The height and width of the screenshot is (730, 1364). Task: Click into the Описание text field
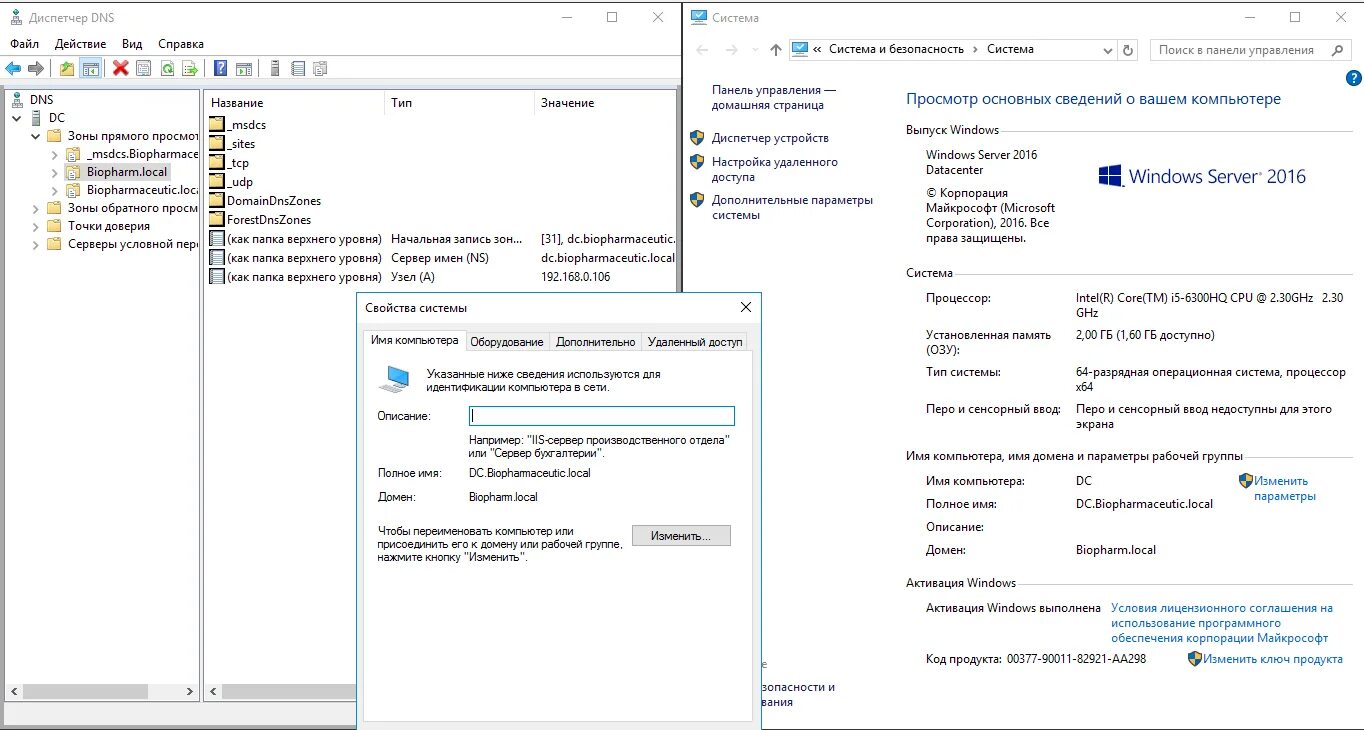[602, 416]
